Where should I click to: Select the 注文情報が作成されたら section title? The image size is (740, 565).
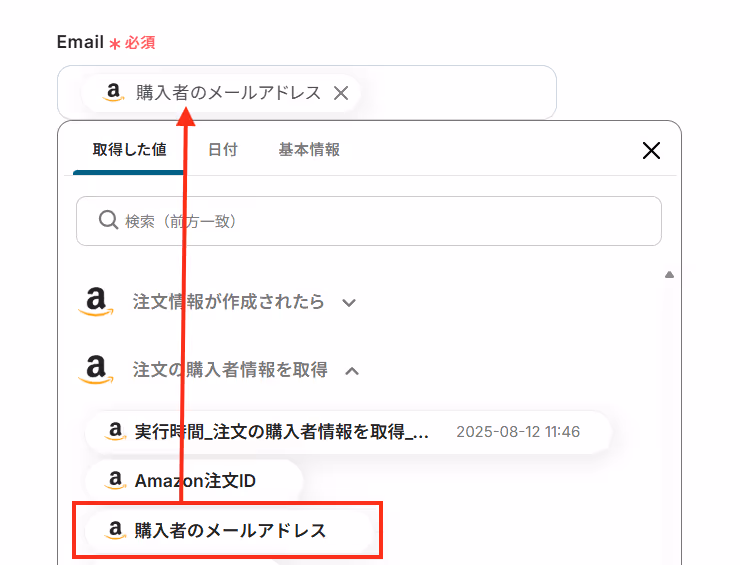pyautogui.click(x=228, y=302)
